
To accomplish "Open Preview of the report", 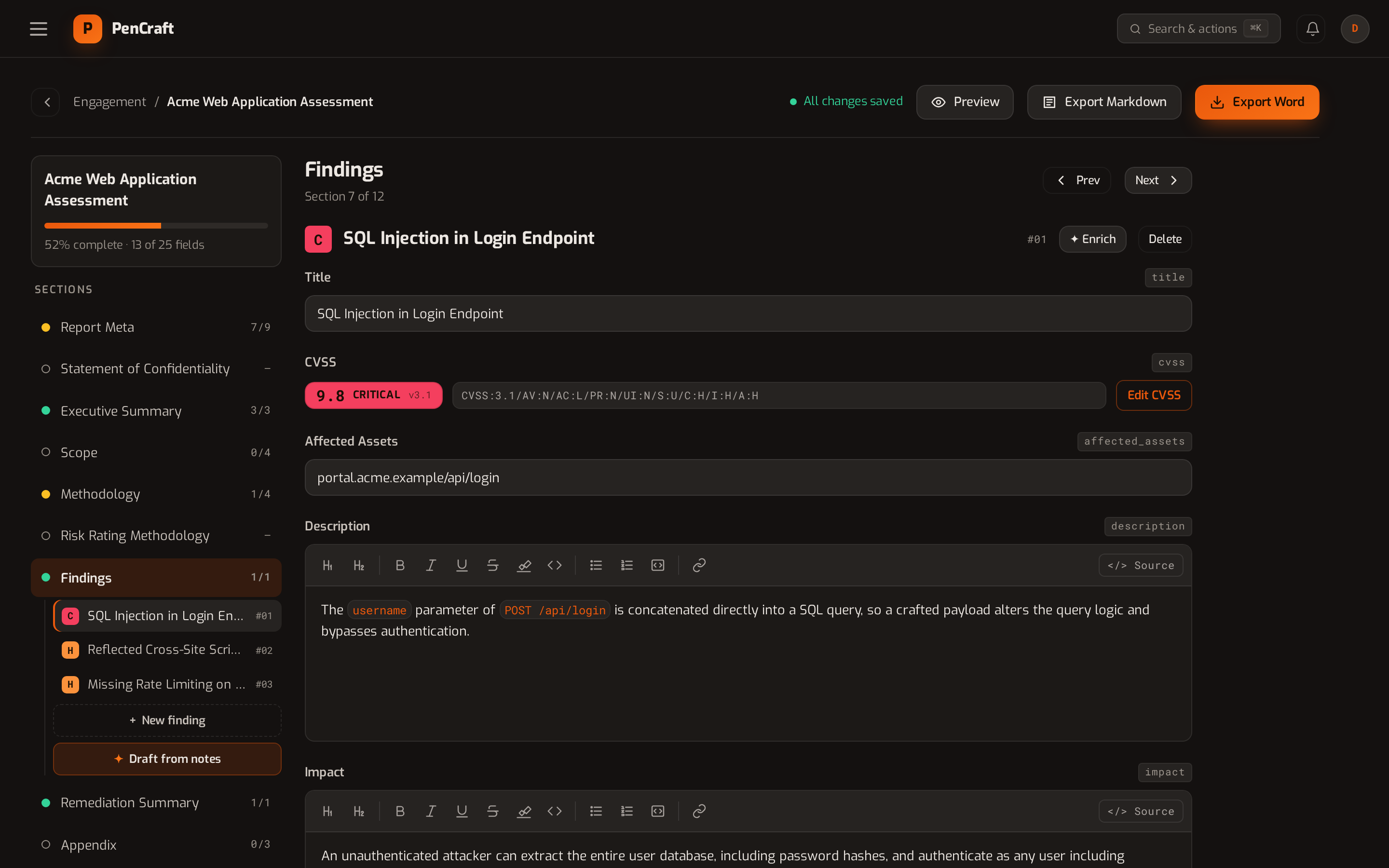I will coord(965,102).
